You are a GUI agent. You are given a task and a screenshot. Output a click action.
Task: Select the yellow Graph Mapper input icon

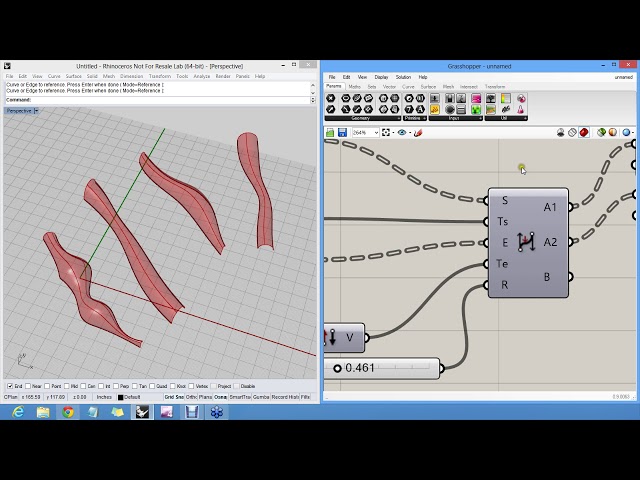[x=435, y=109]
